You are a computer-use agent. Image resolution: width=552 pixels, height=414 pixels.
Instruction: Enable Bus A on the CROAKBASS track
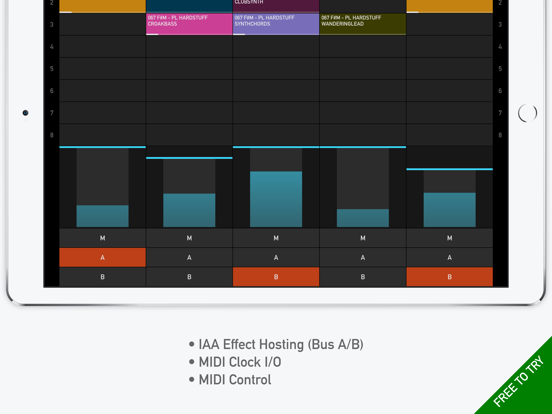coord(189,257)
